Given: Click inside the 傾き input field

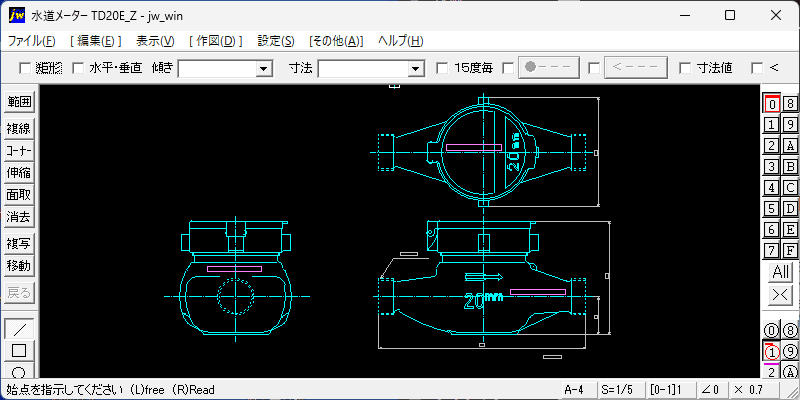Looking at the screenshot, I should [x=217, y=68].
